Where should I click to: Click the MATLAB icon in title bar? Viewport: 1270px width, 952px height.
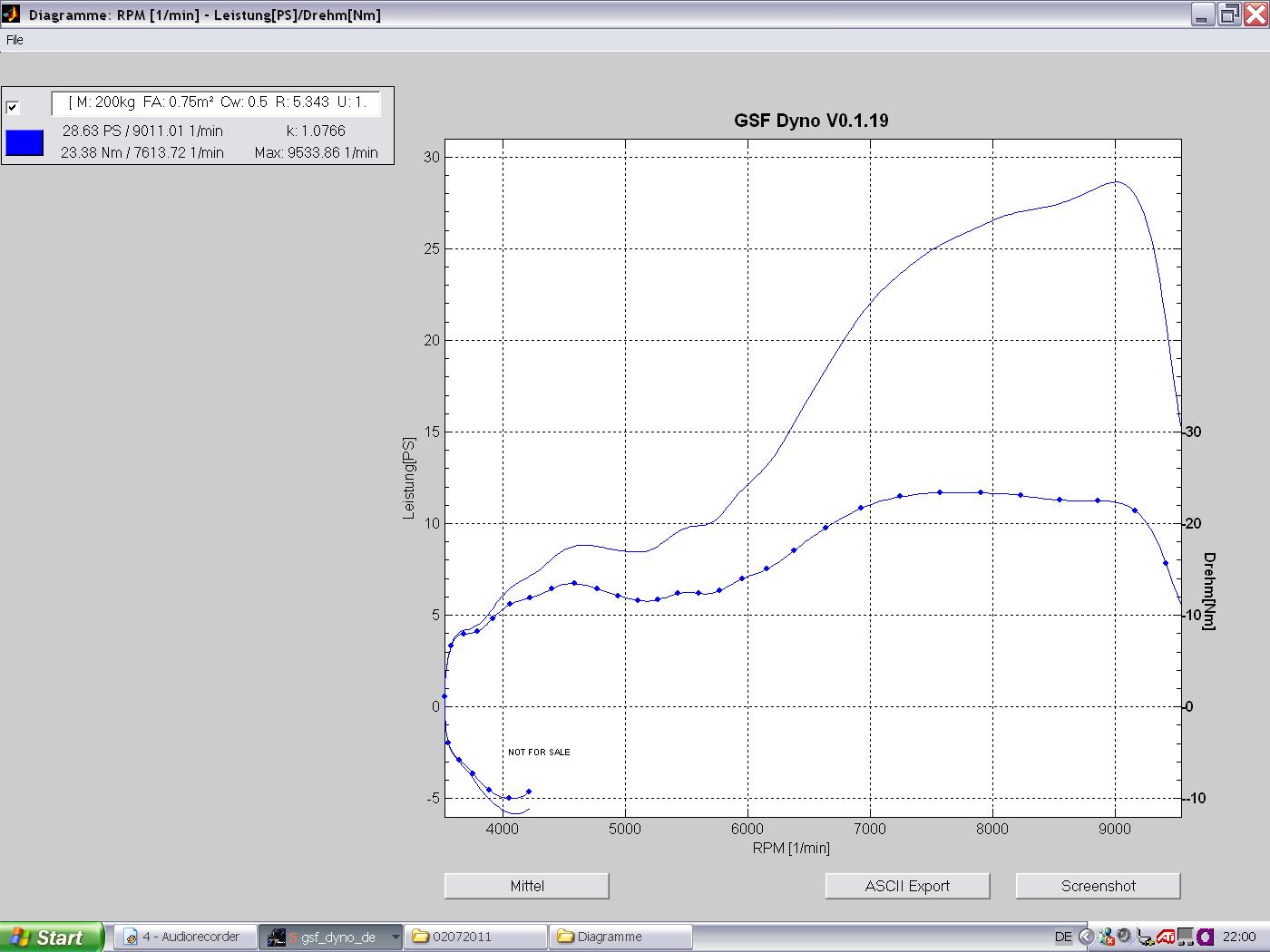tap(11, 15)
